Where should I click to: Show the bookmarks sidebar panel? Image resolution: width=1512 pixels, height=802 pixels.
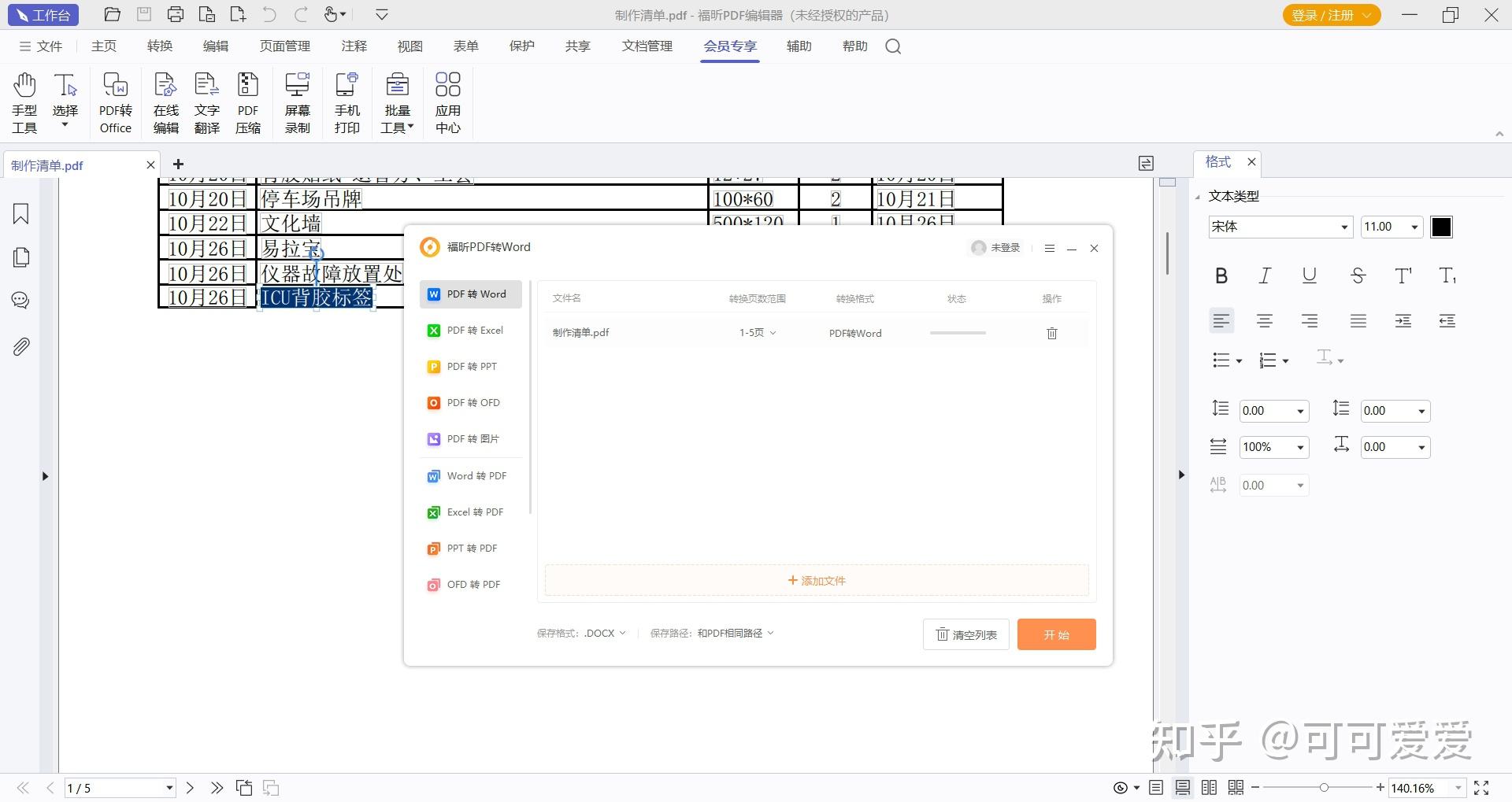[21, 214]
